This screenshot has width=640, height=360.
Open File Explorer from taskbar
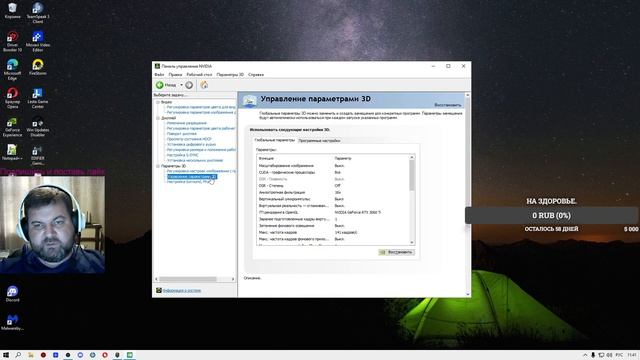31,355
